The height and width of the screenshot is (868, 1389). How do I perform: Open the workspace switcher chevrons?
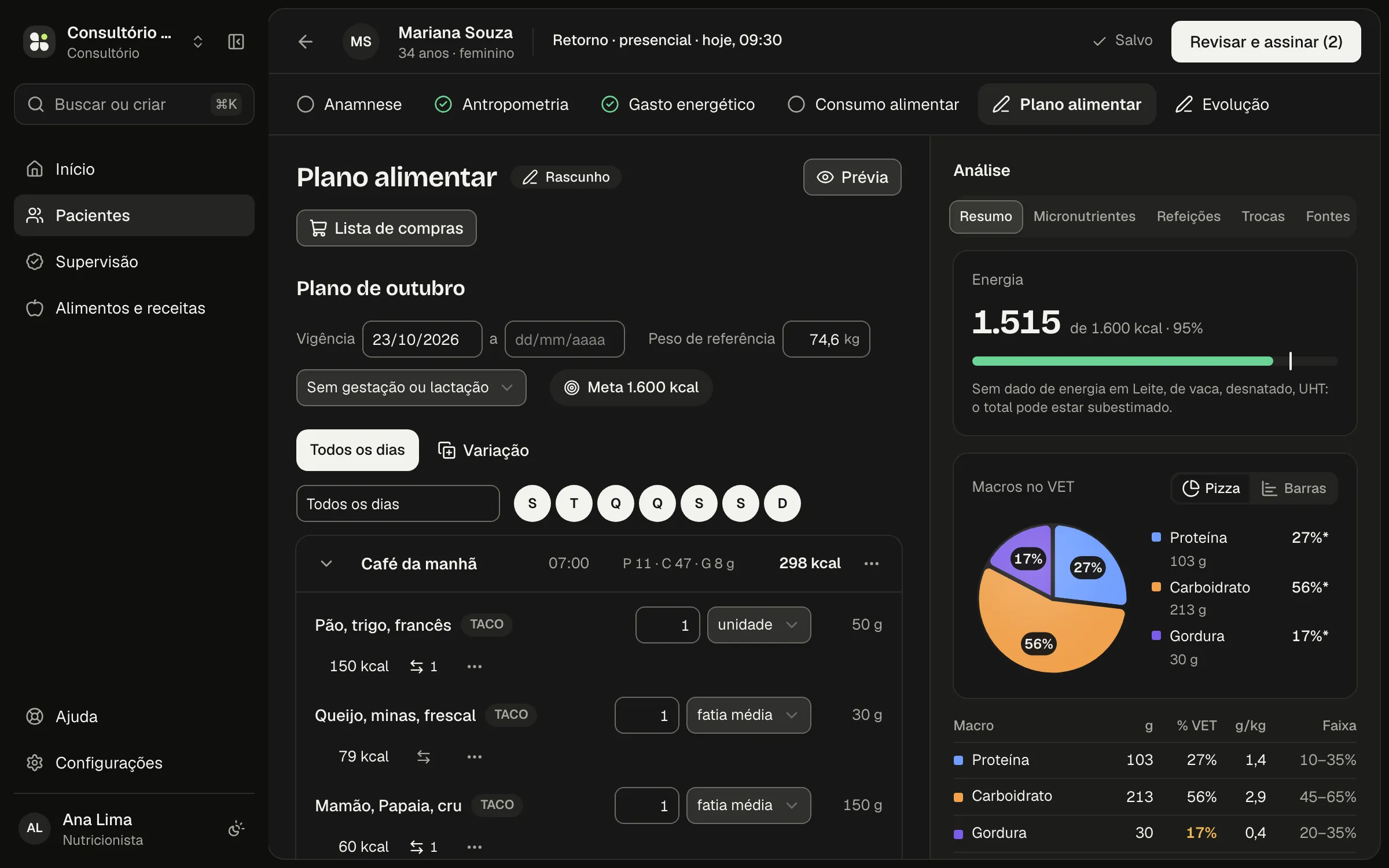[x=198, y=42]
